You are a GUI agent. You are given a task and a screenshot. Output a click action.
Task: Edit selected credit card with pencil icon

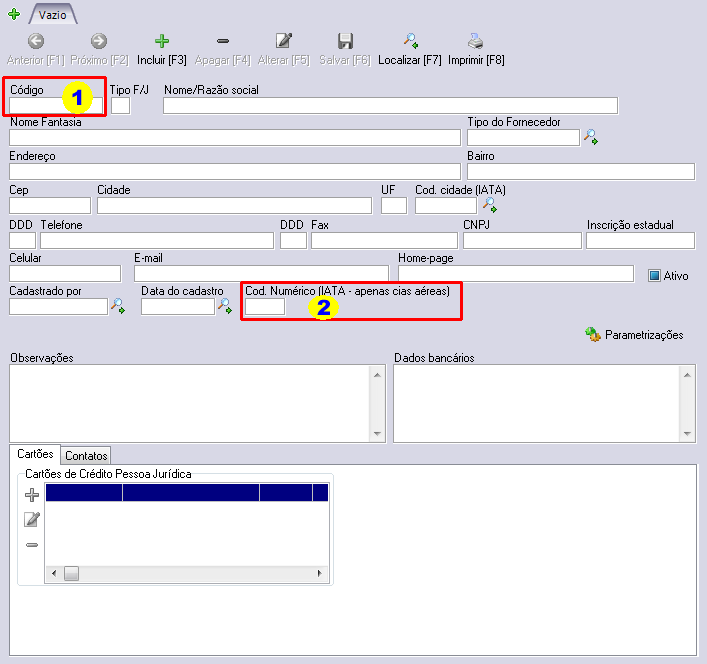coord(32,519)
